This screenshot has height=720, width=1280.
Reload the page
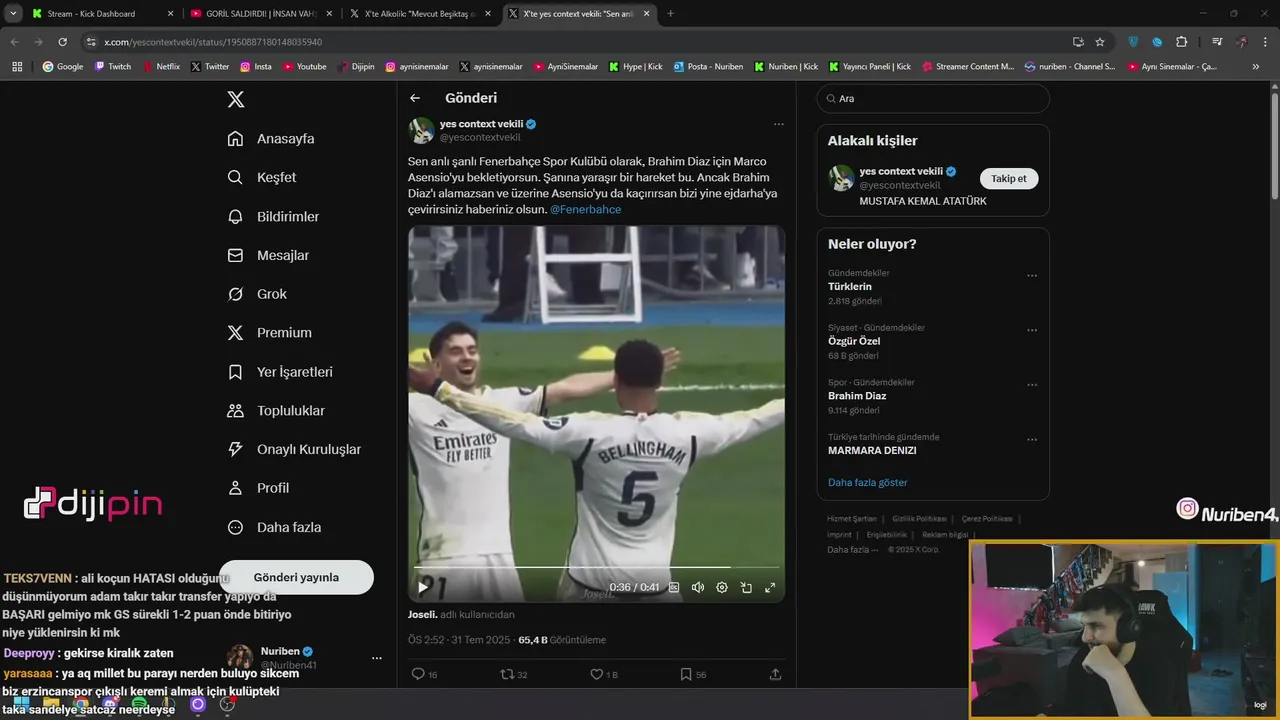pos(62,42)
